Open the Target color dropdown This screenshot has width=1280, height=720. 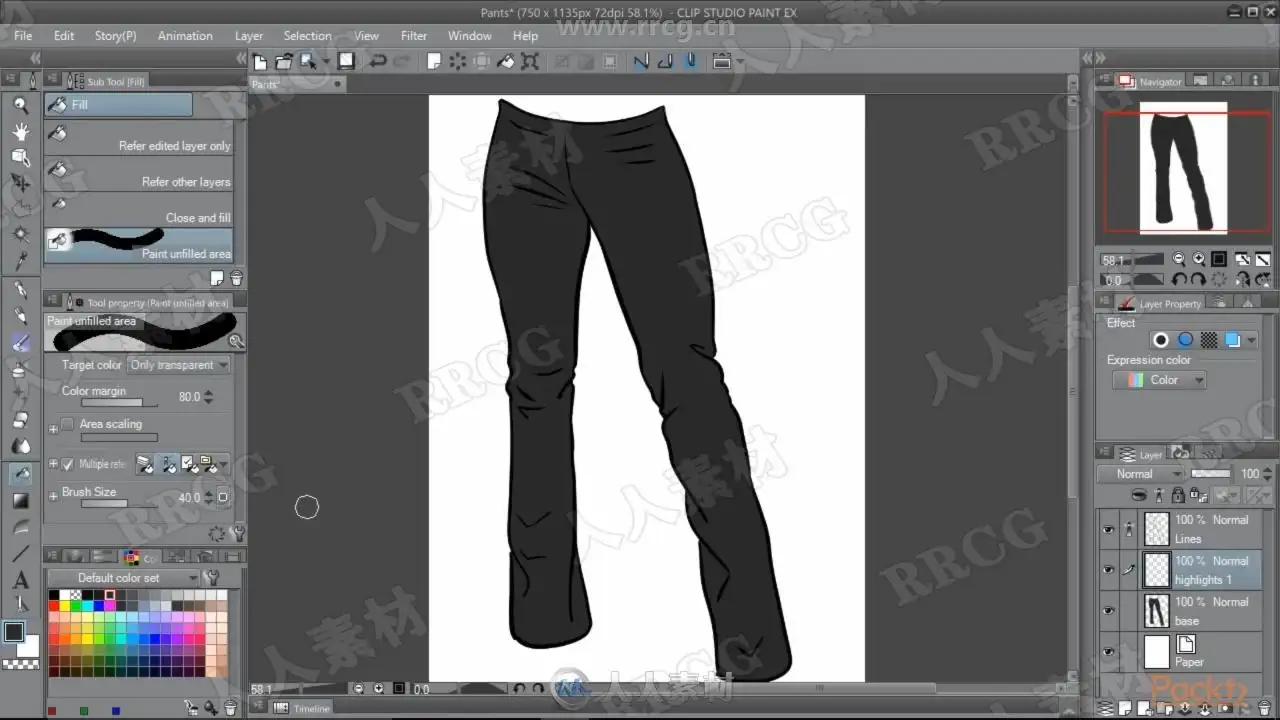click(179, 365)
